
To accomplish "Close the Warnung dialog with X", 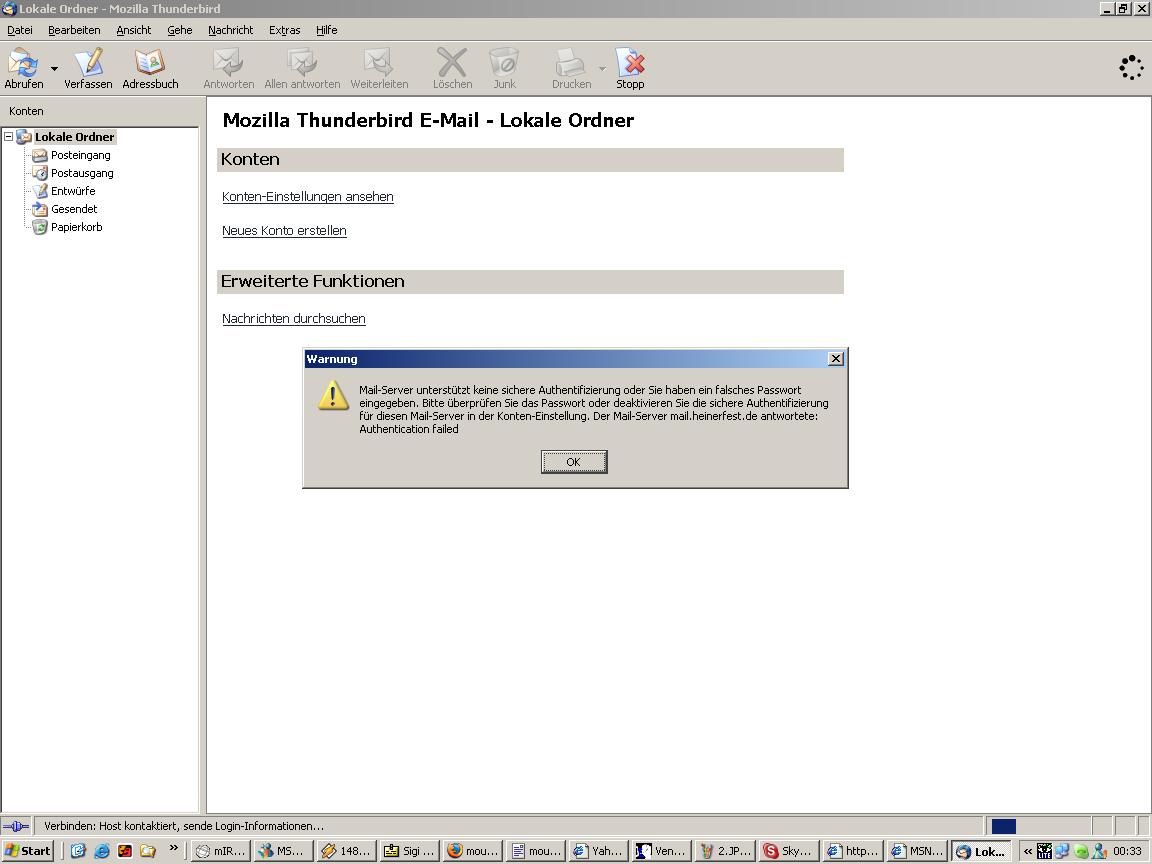I will coord(835,359).
